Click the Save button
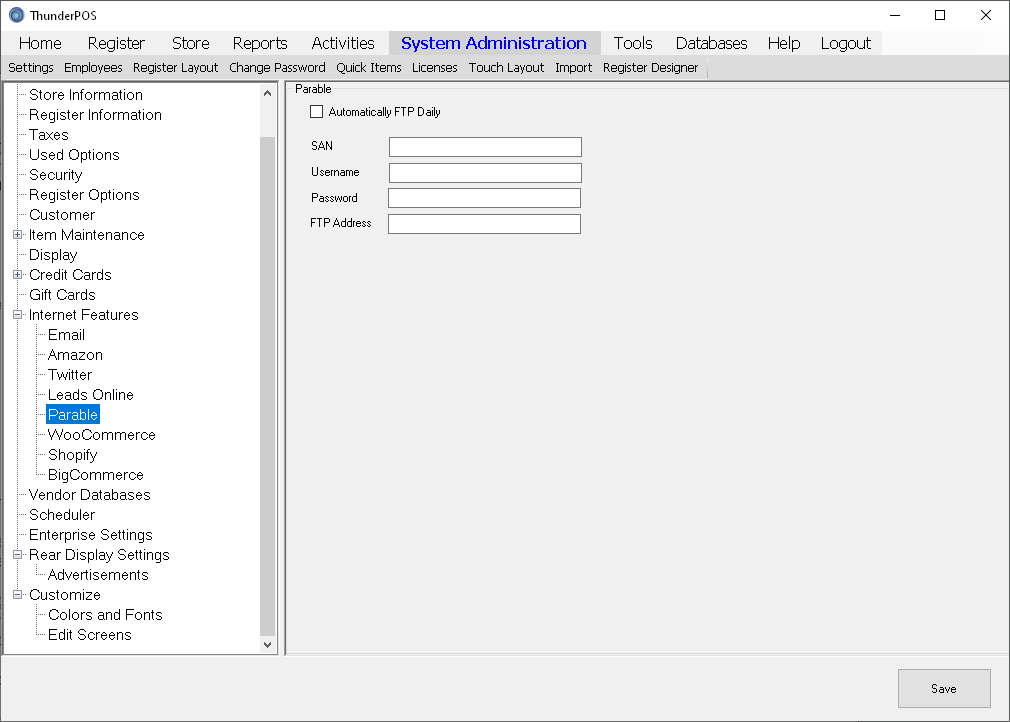Image resolution: width=1010 pixels, height=722 pixels. pos(943,688)
